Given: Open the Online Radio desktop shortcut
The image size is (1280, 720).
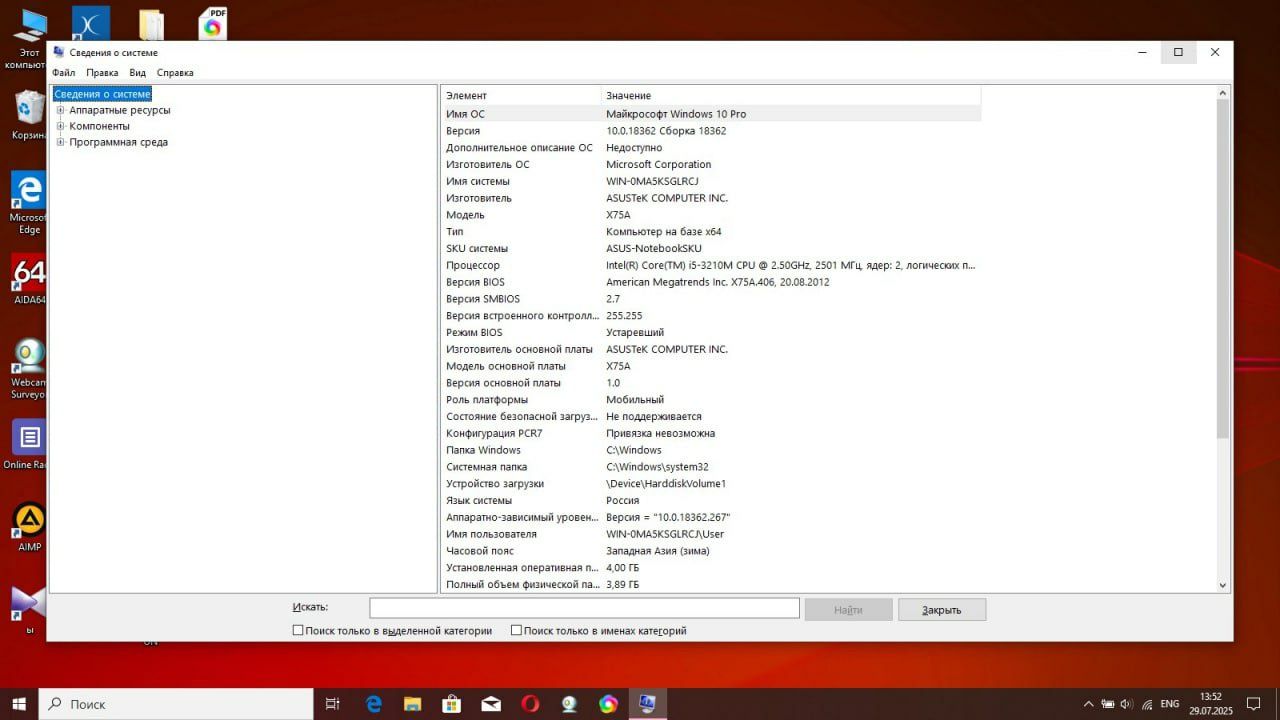Looking at the screenshot, I should tap(28, 444).
